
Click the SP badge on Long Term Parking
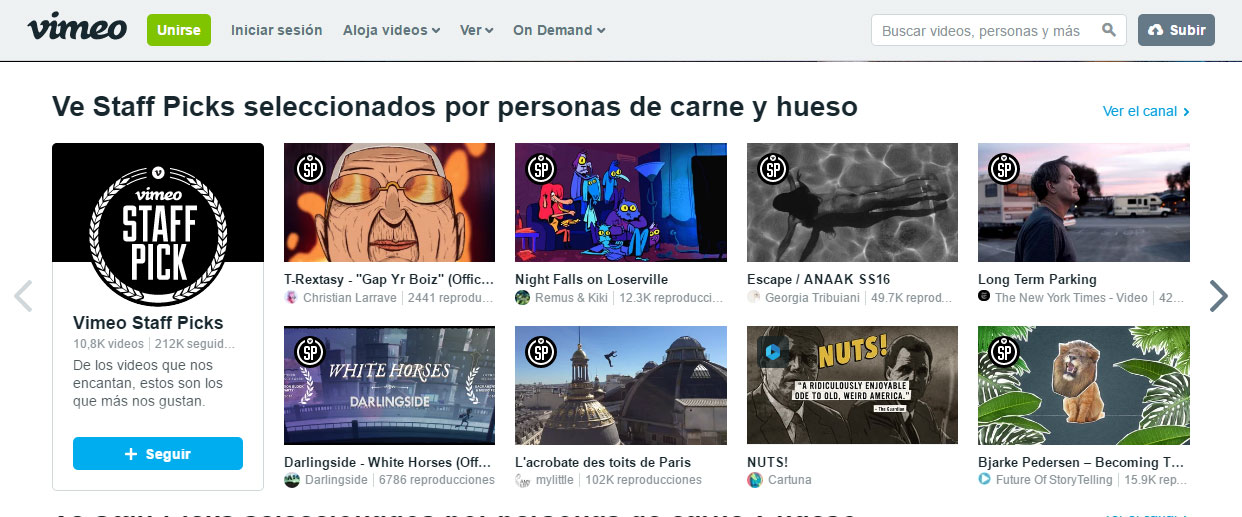1004,168
